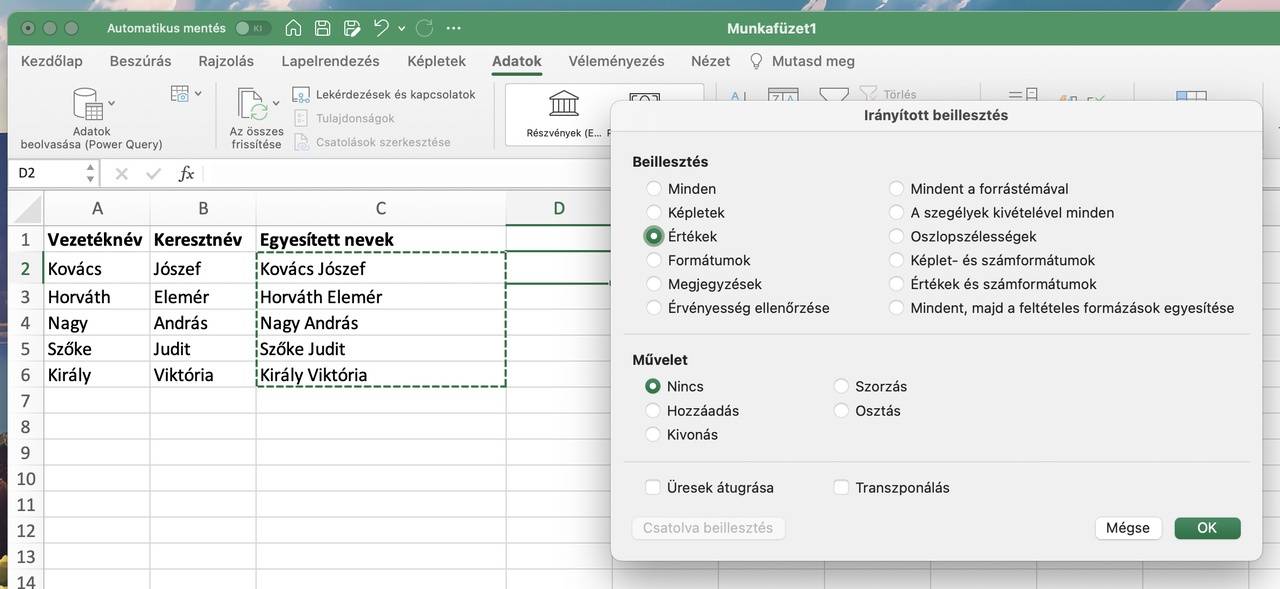Click the Name Box showing D2
Screen dimensions: 1280x589
click(47, 173)
